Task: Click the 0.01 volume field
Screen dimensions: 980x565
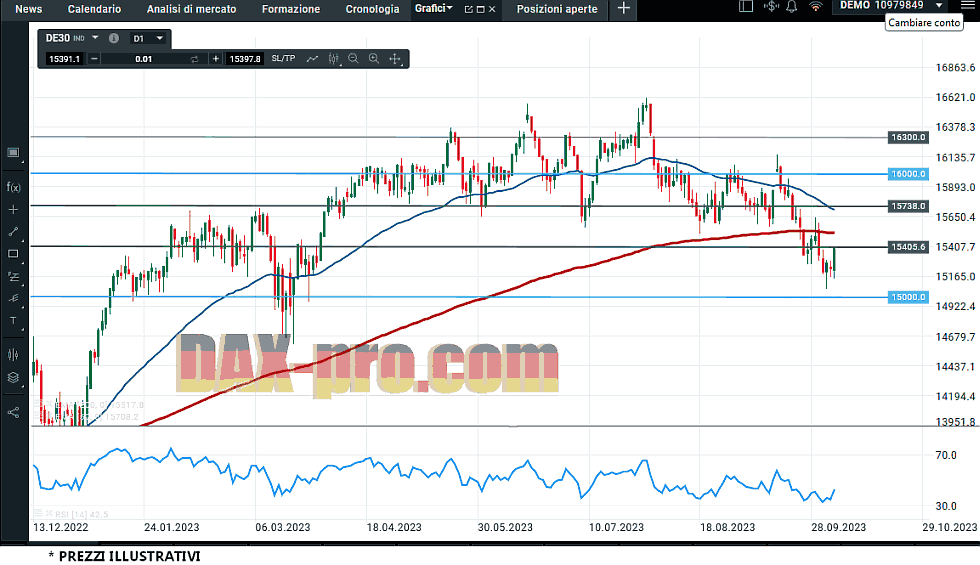Action: tap(144, 59)
